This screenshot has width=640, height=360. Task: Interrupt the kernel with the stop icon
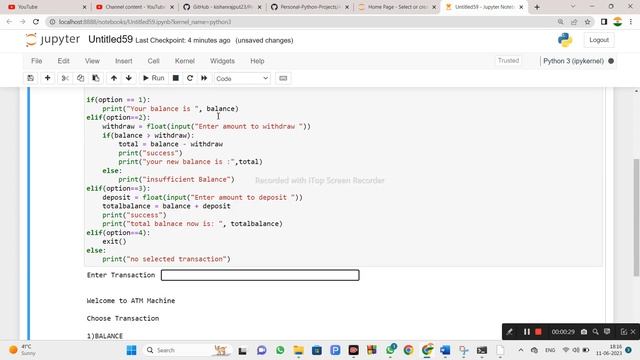(x=176, y=78)
